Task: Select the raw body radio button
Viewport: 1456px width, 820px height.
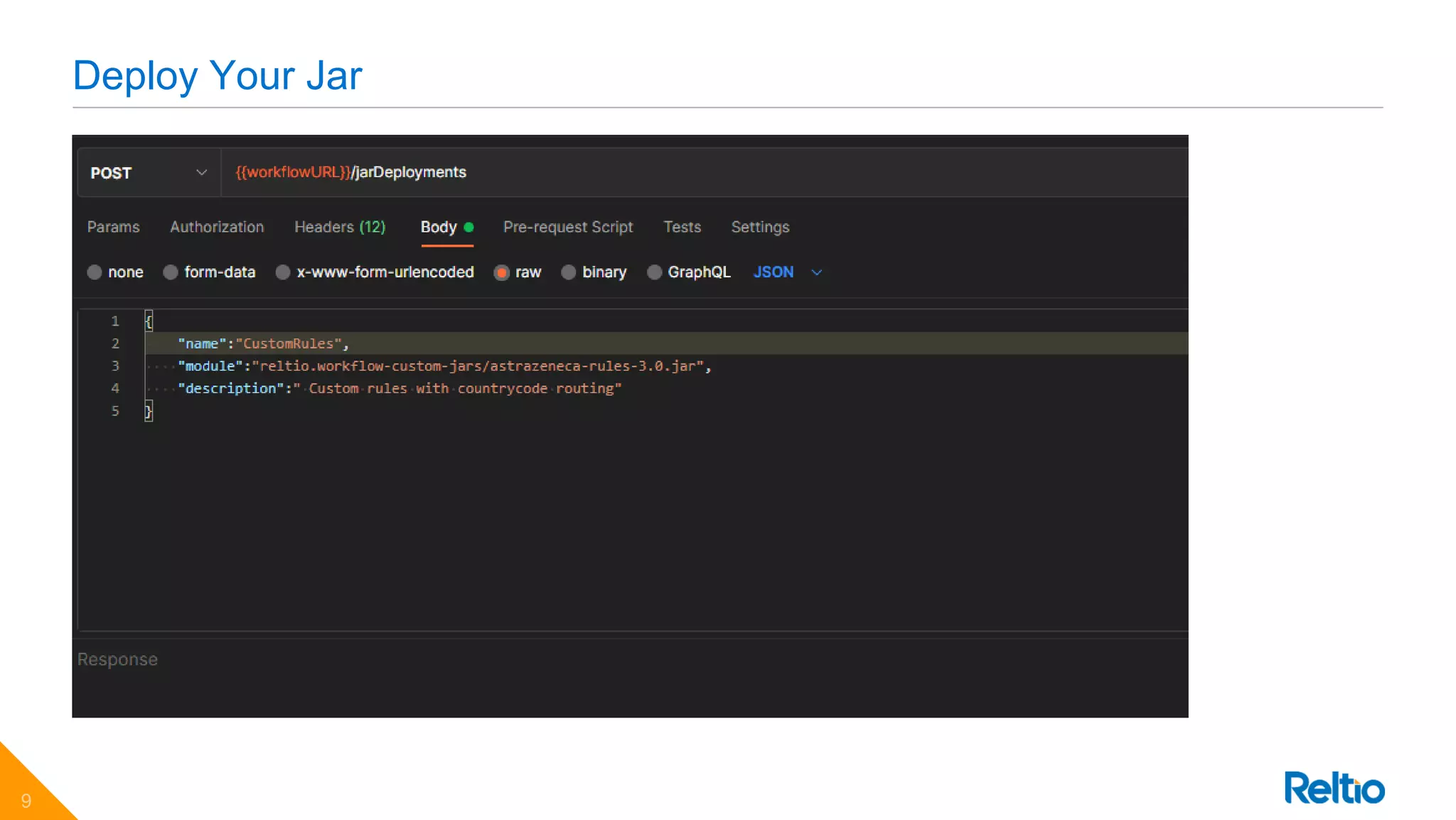Action: pyautogui.click(x=502, y=272)
